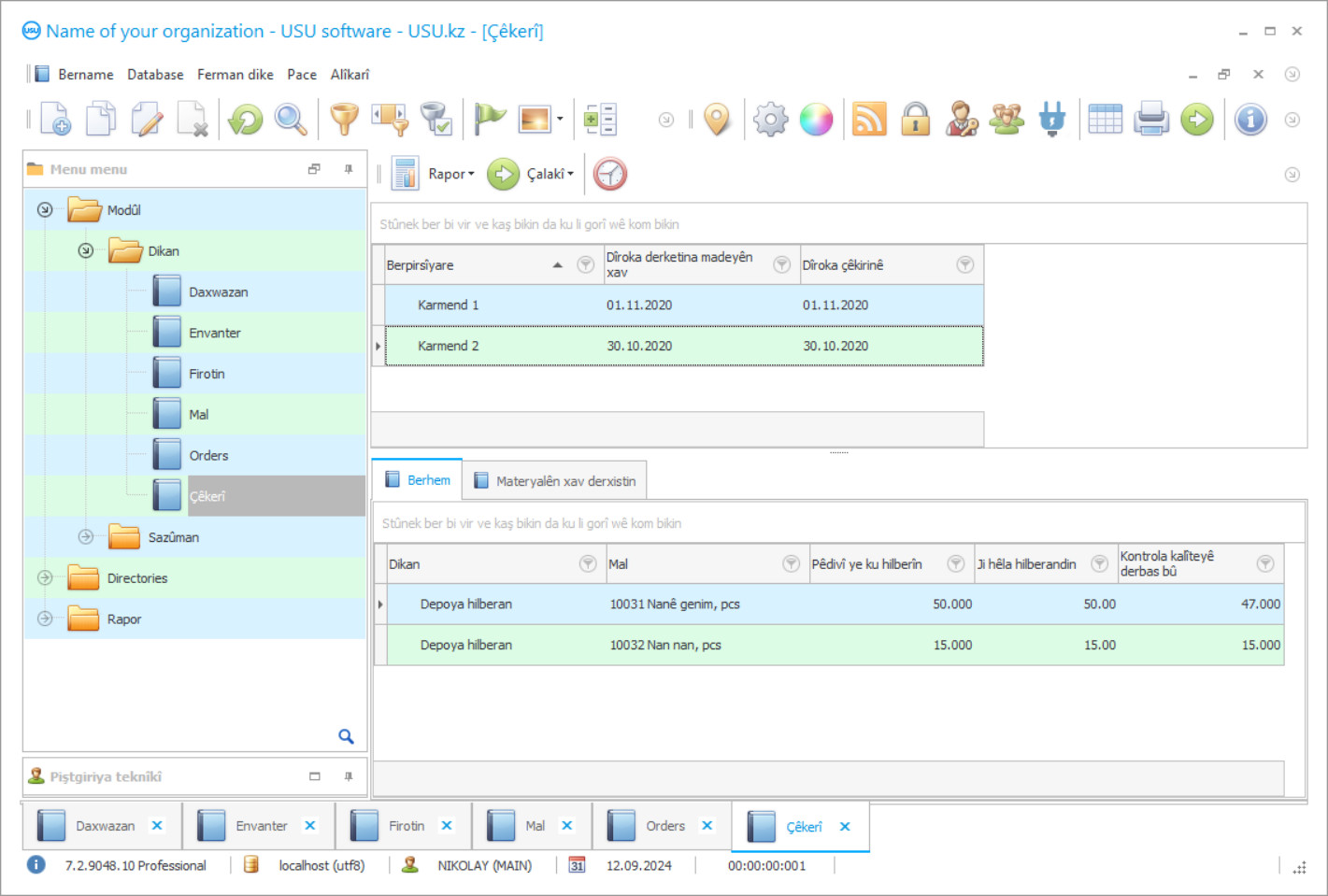1328x896 pixels.
Task: Close the Orders bottom tab
Action: tap(707, 826)
